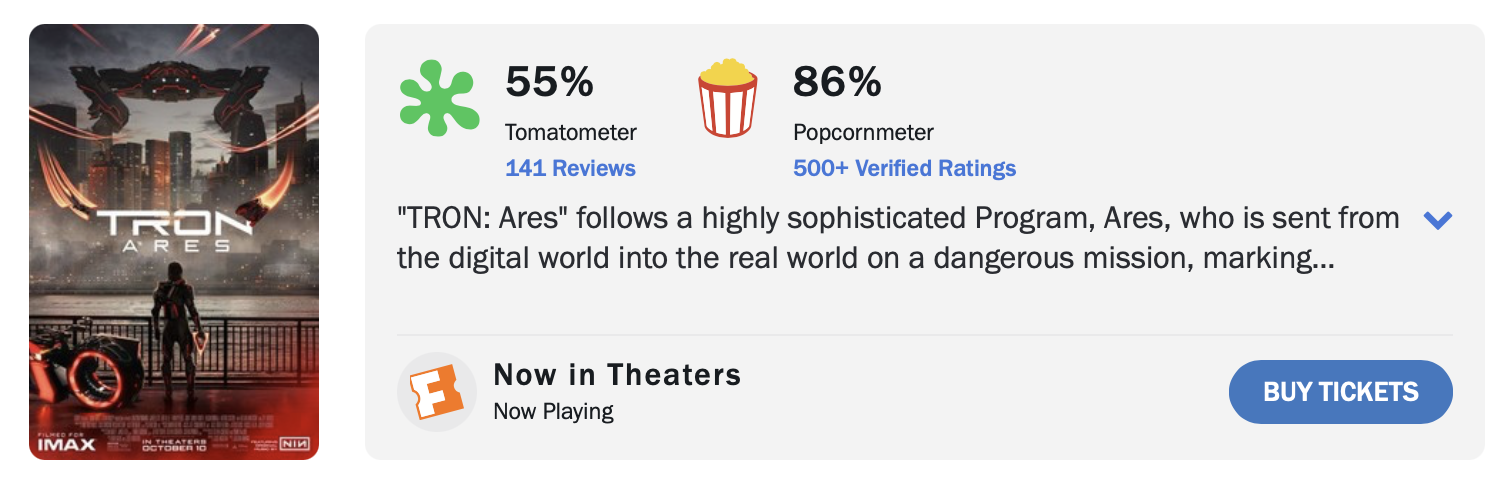The width and height of the screenshot is (1512, 490).
Task: Open the 500+ Verified Ratings link
Action: 904,168
